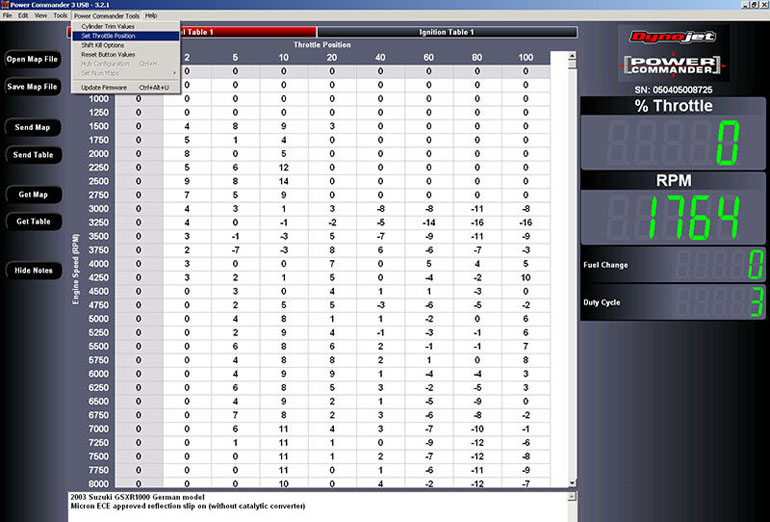The width and height of the screenshot is (770, 522).
Task: Click the Get Table button
Action: click(x=34, y=221)
